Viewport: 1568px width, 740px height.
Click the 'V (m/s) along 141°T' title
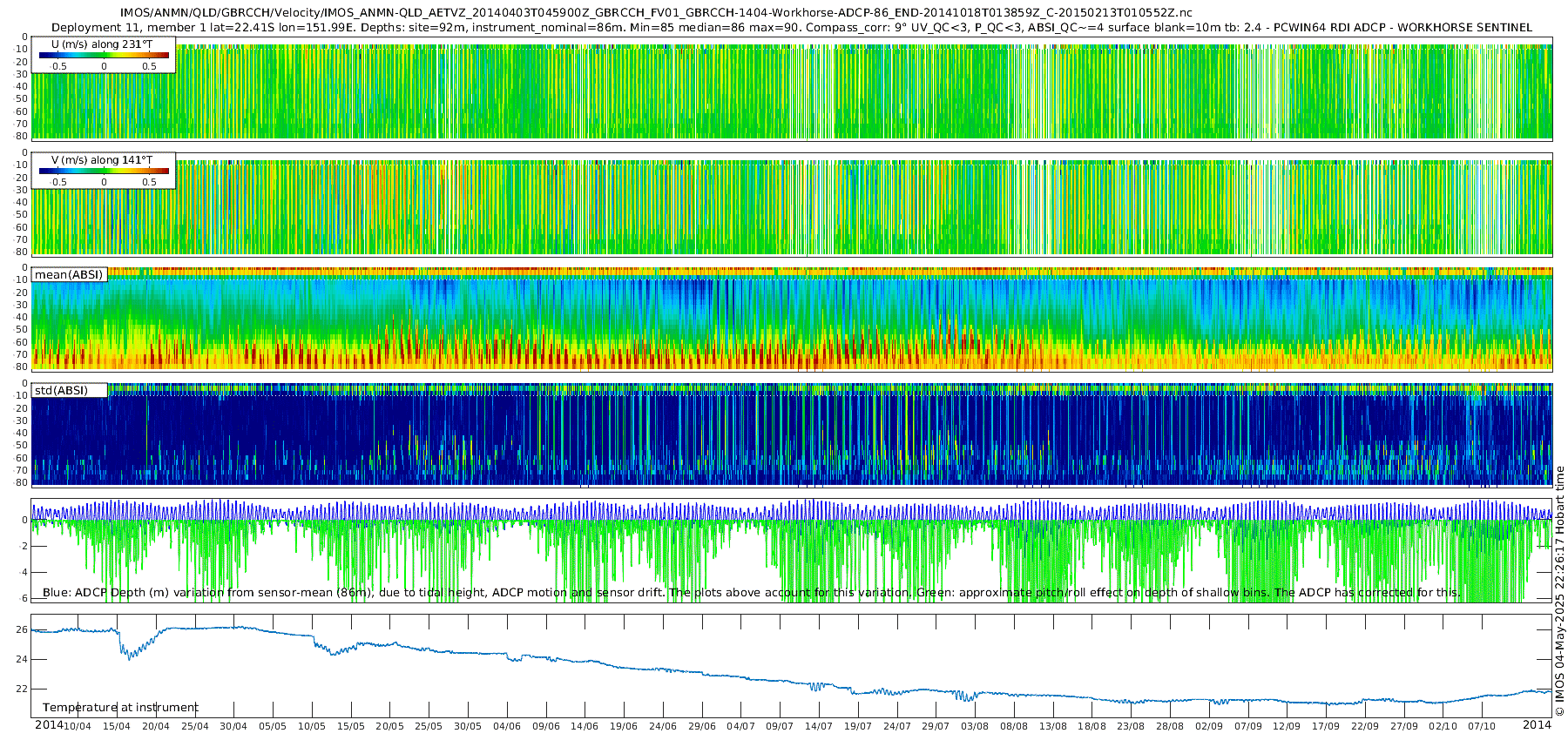coord(102,160)
